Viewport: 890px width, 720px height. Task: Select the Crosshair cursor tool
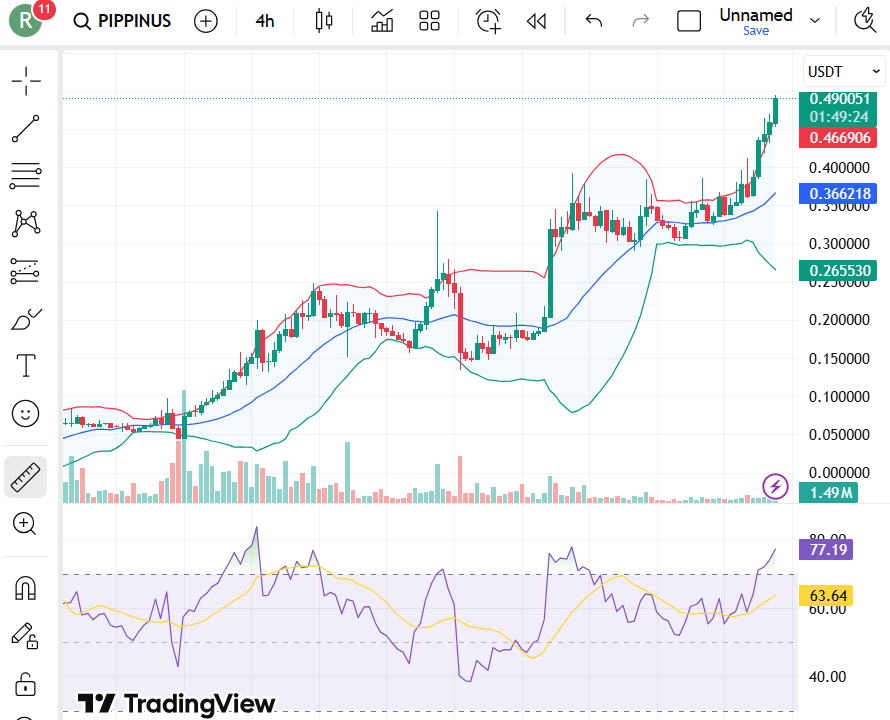point(25,81)
